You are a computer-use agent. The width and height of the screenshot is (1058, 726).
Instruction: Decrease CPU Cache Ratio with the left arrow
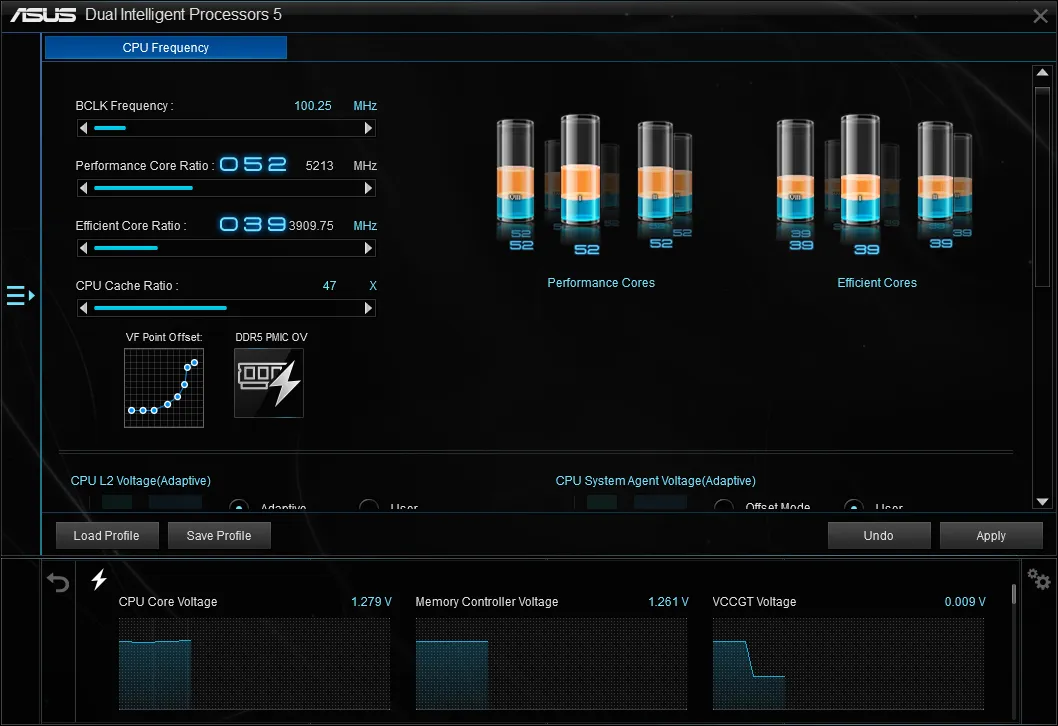tap(84, 308)
